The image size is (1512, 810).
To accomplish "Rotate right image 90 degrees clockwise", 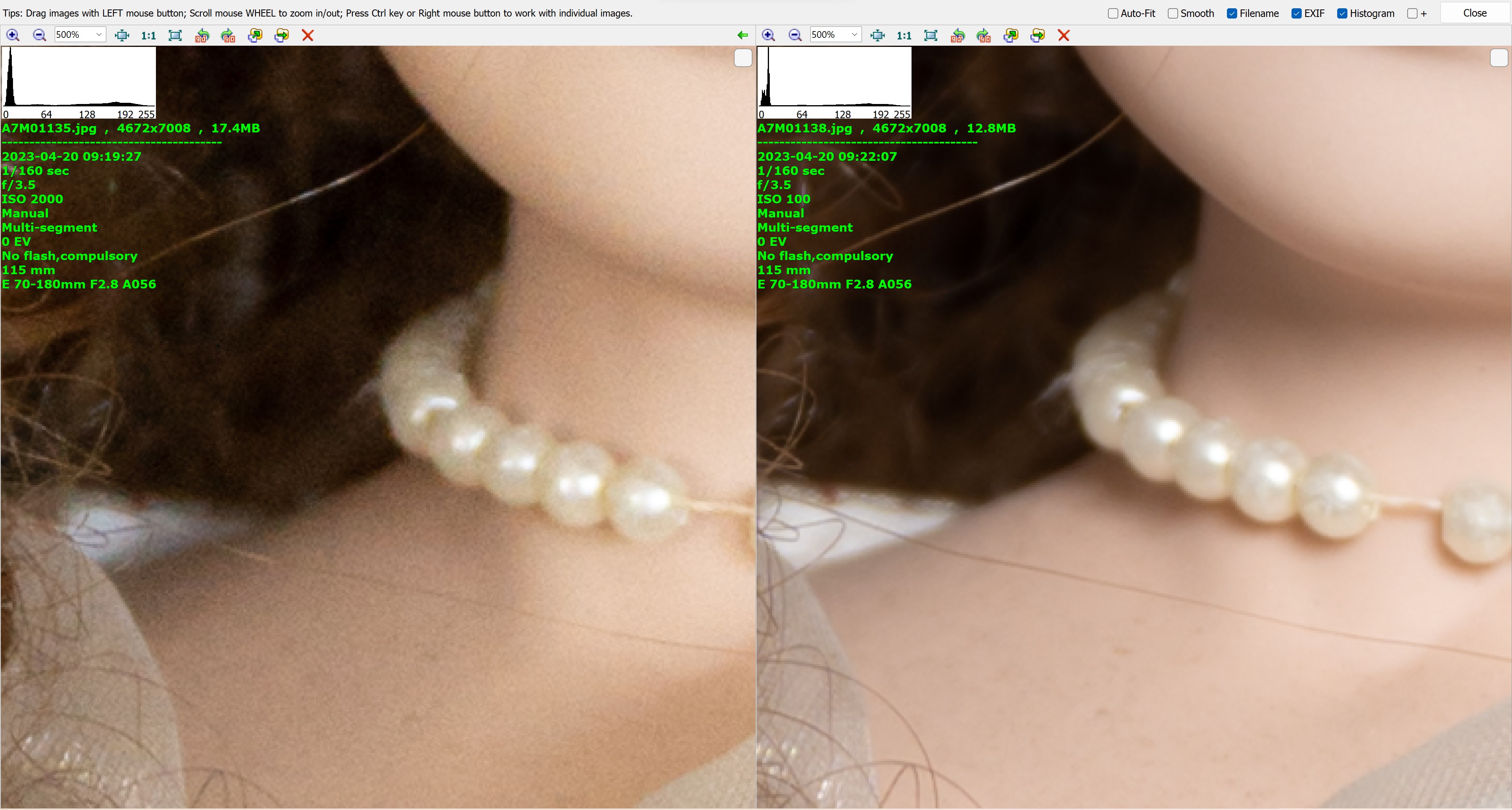I will 984,35.
